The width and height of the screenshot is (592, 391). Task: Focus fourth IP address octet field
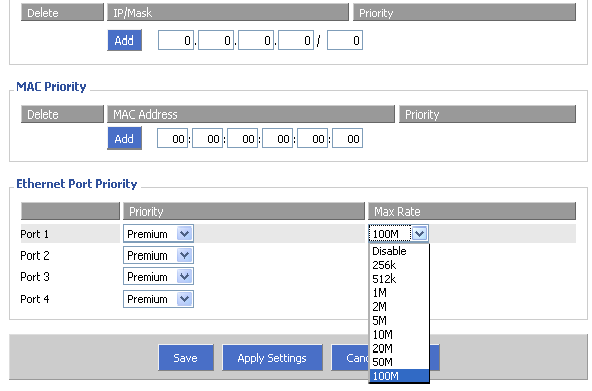point(296,40)
